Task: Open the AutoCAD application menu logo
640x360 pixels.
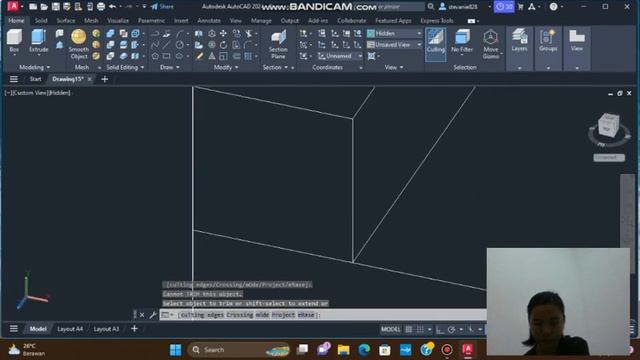Action: pyautogui.click(x=13, y=6)
